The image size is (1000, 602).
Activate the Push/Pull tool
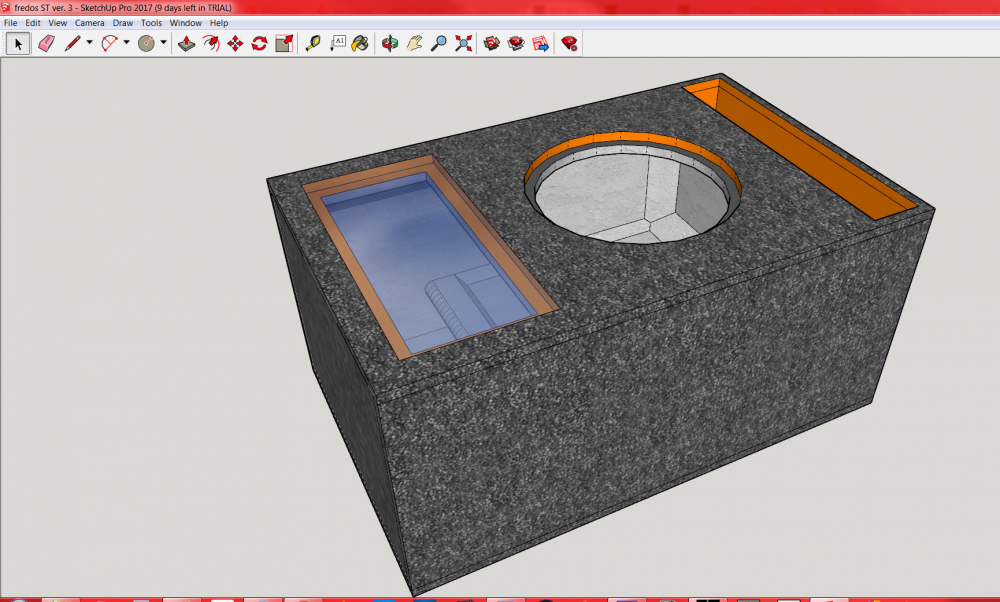pyautogui.click(x=186, y=43)
